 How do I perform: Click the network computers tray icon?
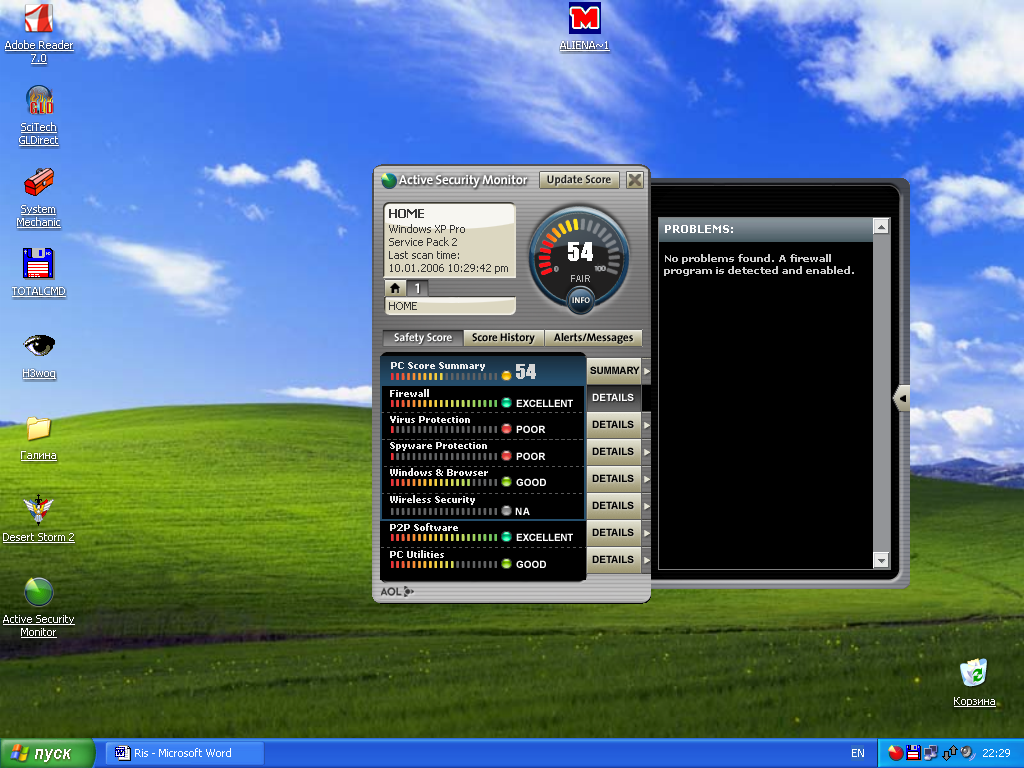click(x=931, y=753)
